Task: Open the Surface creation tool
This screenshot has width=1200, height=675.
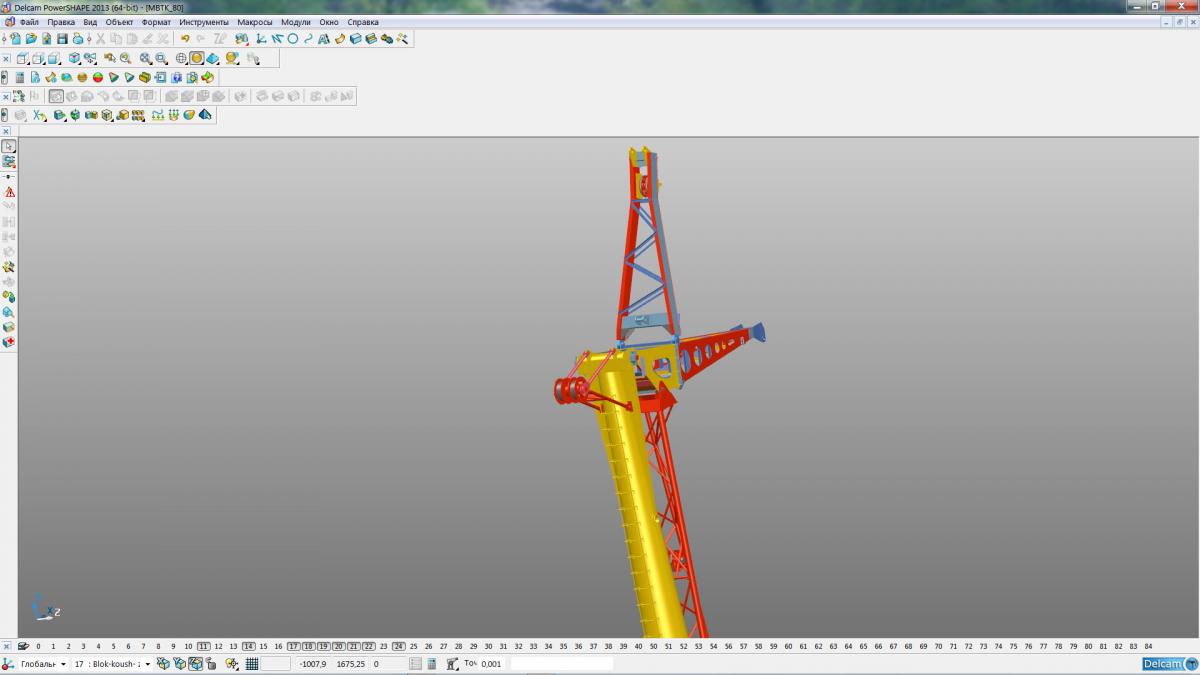Action: tap(340, 38)
